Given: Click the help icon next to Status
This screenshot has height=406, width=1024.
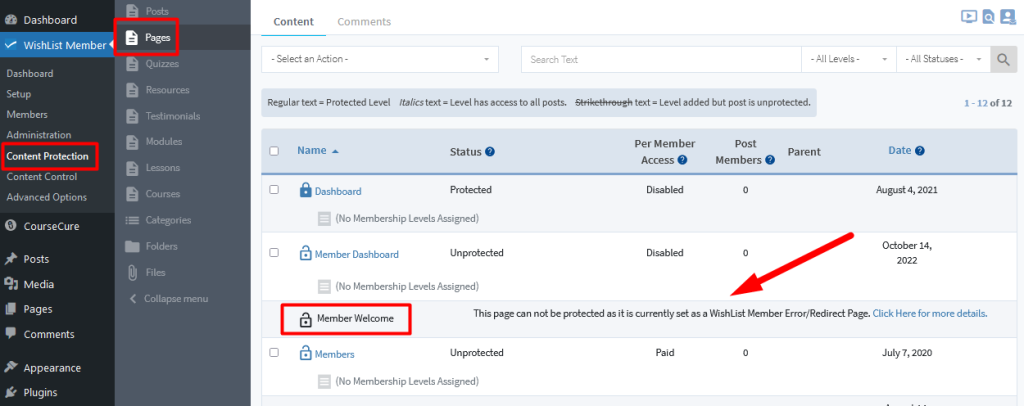Looking at the screenshot, I should click(x=490, y=151).
